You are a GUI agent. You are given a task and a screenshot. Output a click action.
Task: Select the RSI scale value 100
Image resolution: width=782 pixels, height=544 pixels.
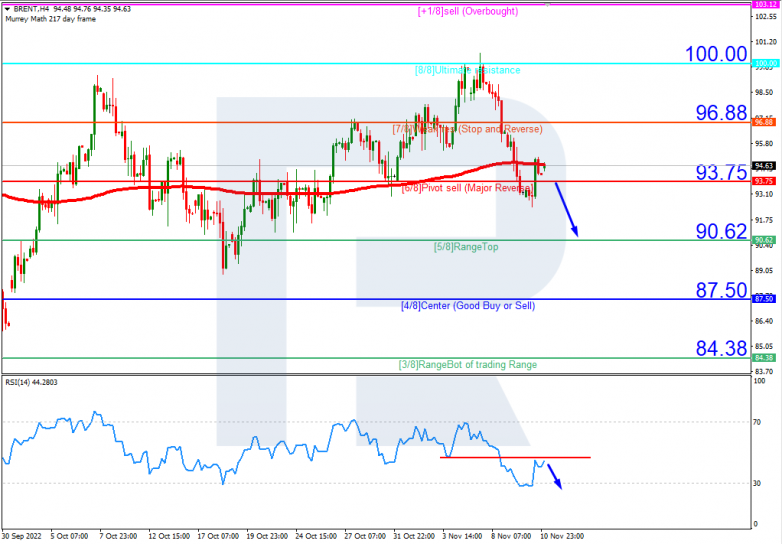759,381
